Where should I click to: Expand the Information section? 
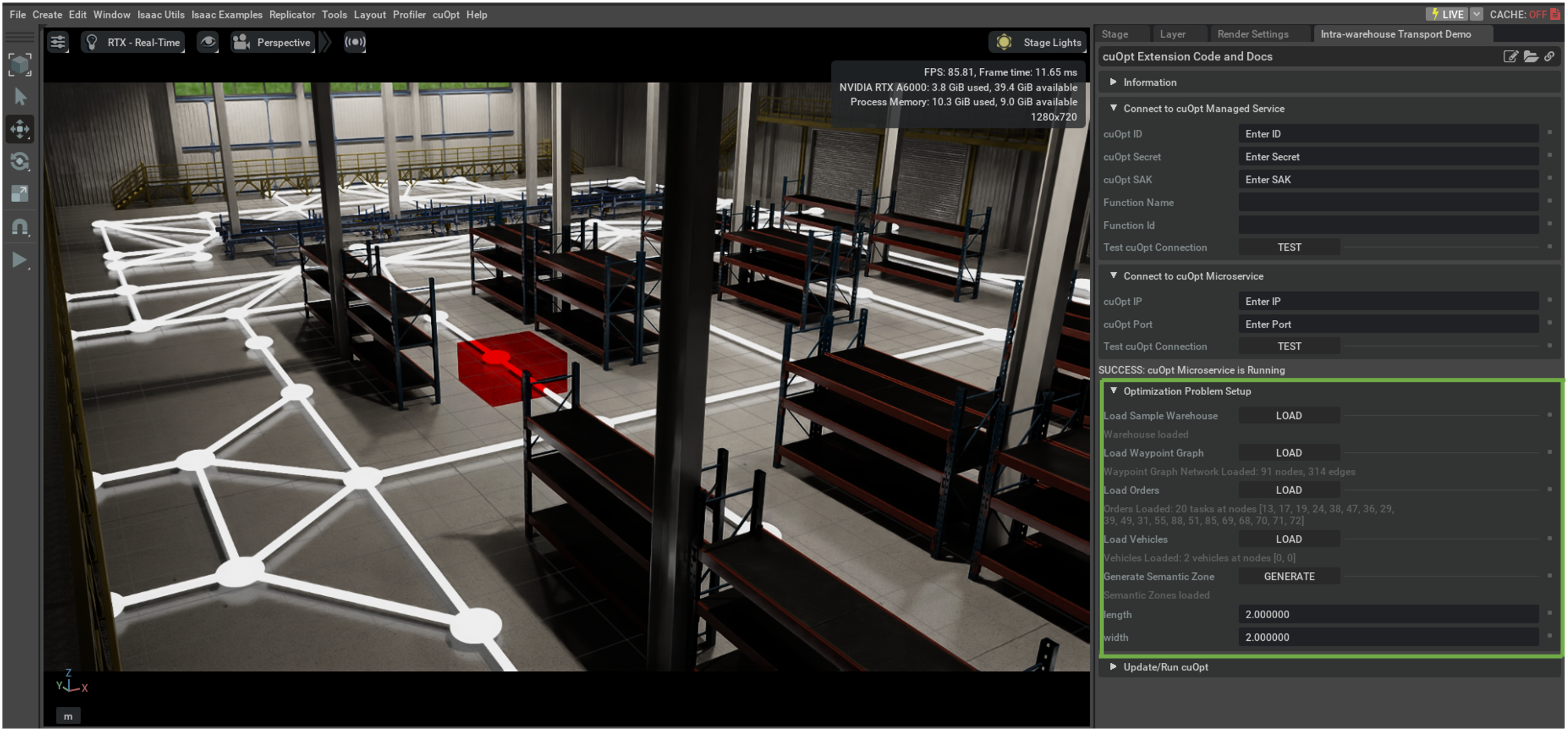pos(1329,82)
